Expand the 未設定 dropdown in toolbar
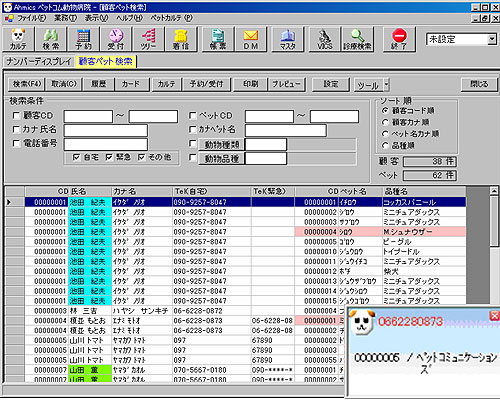The height and width of the screenshot is (400, 500). click(x=492, y=39)
